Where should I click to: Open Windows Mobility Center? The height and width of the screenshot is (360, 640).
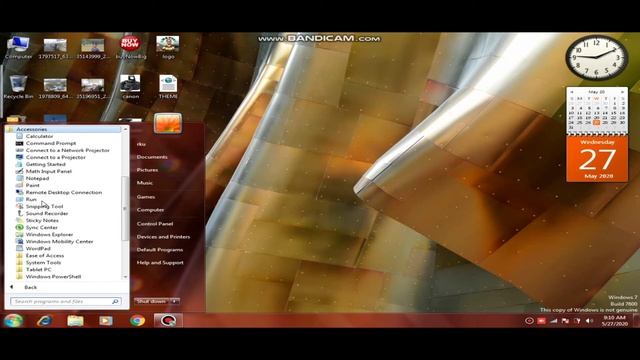pyautogui.click(x=59, y=242)
